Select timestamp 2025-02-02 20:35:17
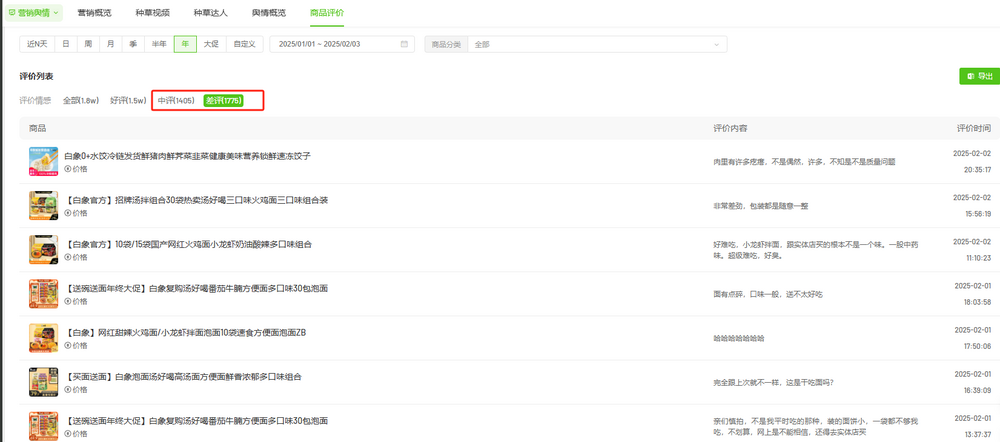This screenshot has width=1000, height=442. pyautogui.click(x=972, y=161)
